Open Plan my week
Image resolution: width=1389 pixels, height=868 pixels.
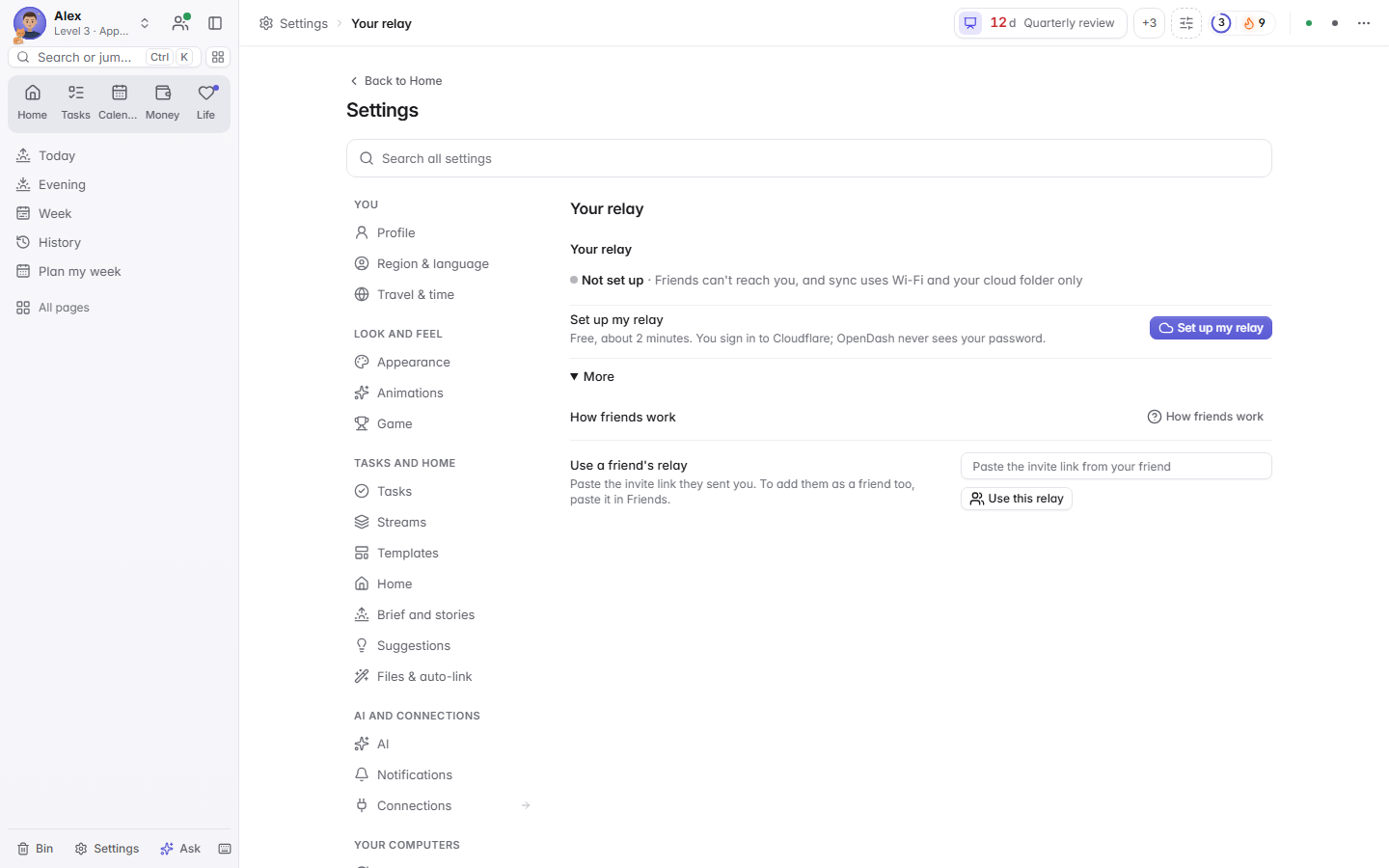click(x=120, y=271)
